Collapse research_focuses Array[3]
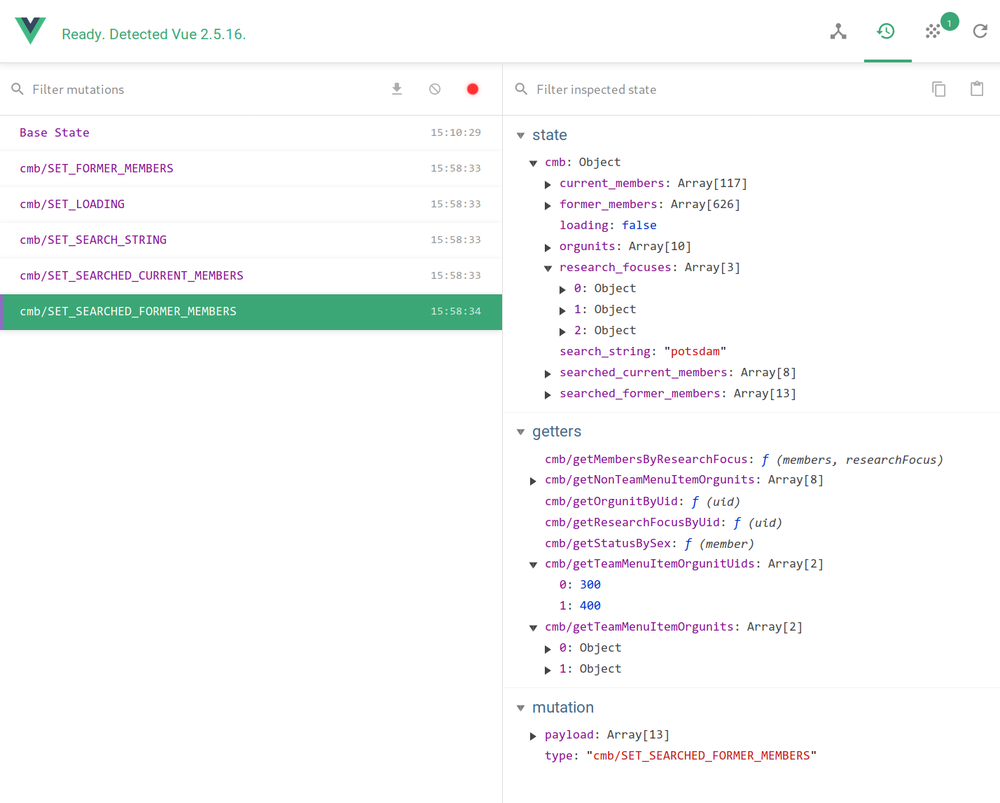Viewport: 1000px width, 803px height. 548,269
